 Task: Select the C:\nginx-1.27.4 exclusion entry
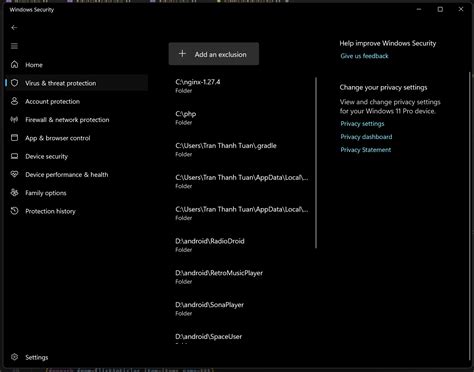coord(242,86)
